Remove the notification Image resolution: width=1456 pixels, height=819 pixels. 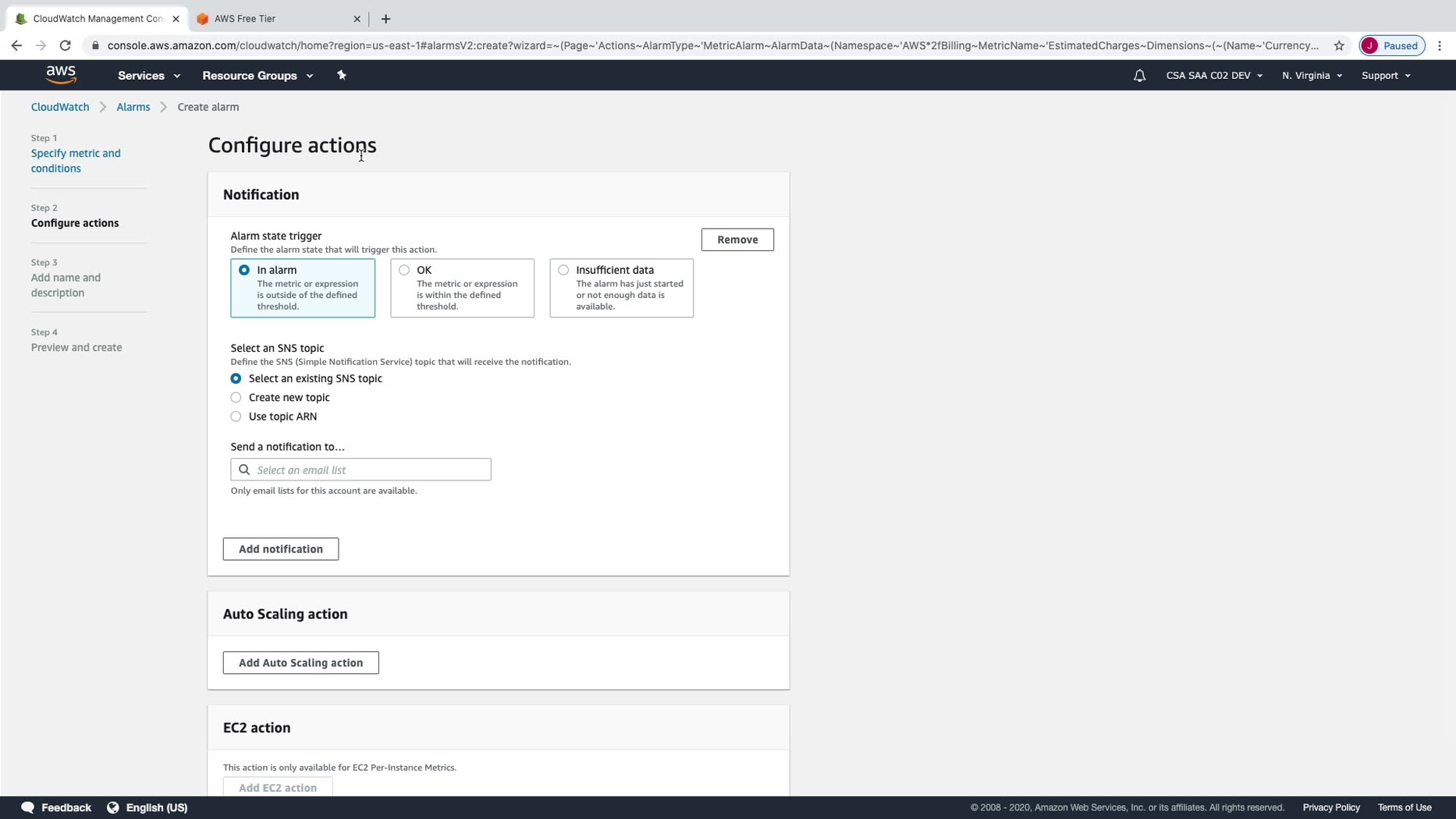click(737, 239)
